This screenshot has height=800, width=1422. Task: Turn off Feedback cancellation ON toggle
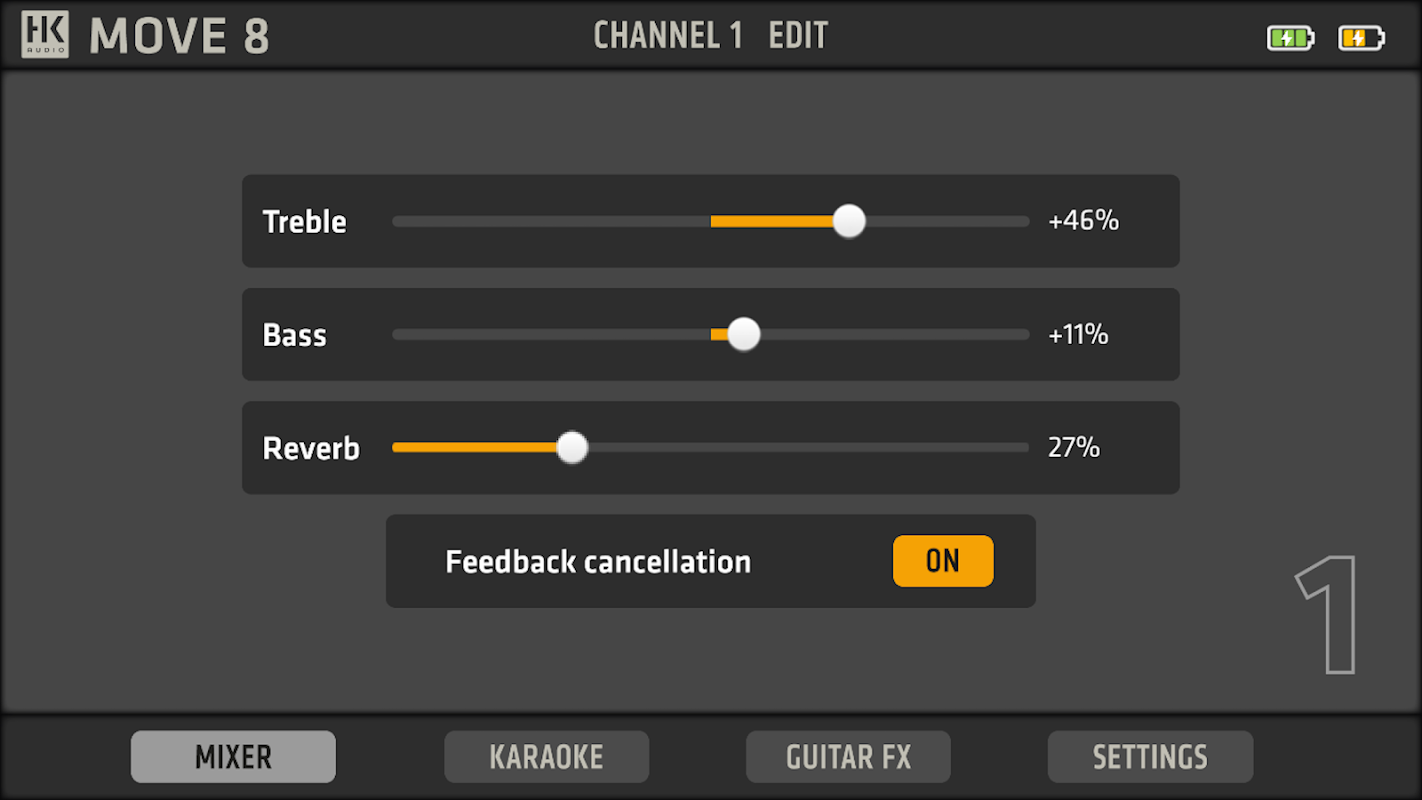(943, 561)
